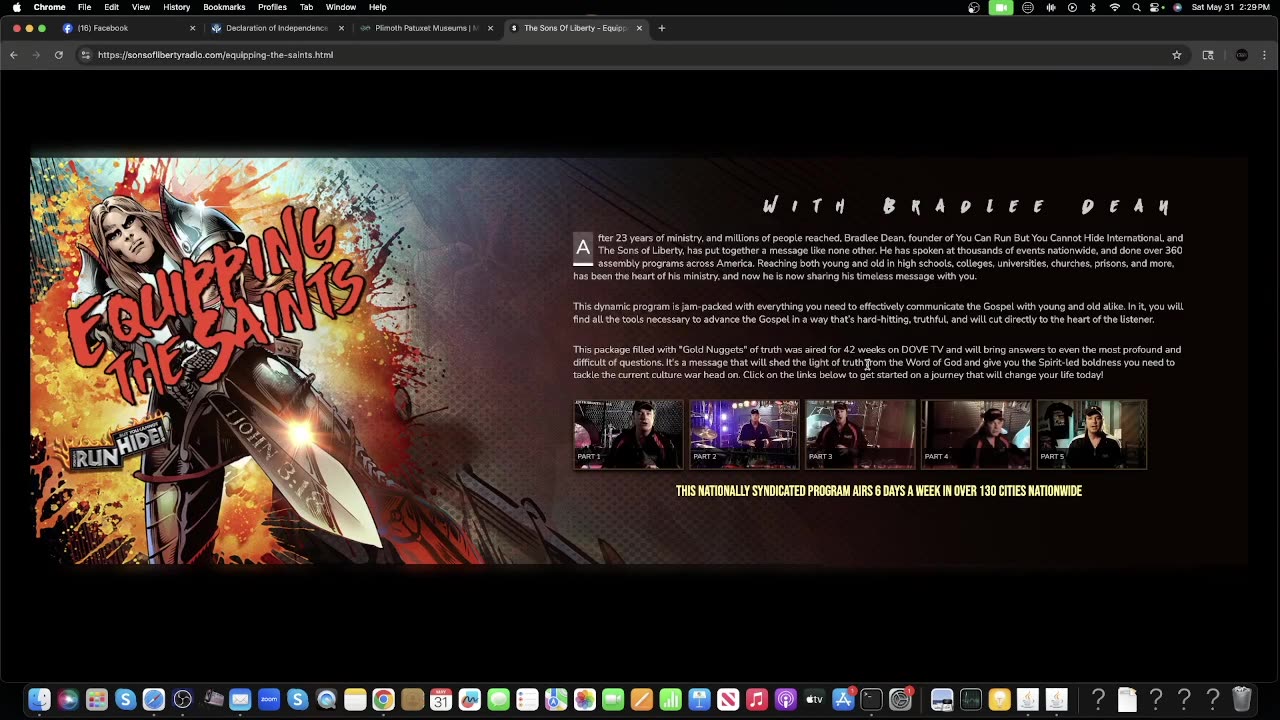
Task: Open Mail from the Dock
Action: pyautogui.click(x=240, y=700)
